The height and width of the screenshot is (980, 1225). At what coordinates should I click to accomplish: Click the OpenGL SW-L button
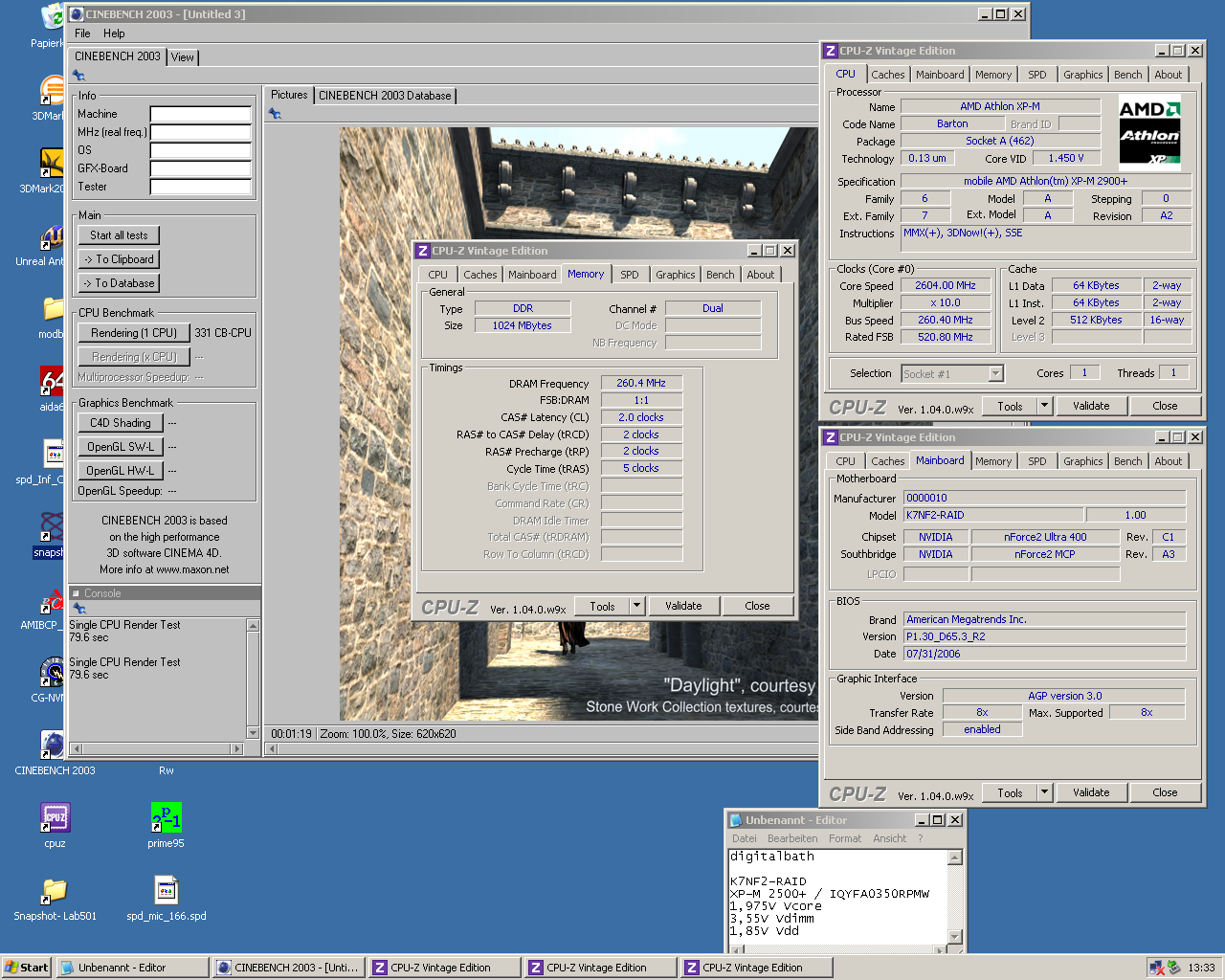[x=121, y=447]
